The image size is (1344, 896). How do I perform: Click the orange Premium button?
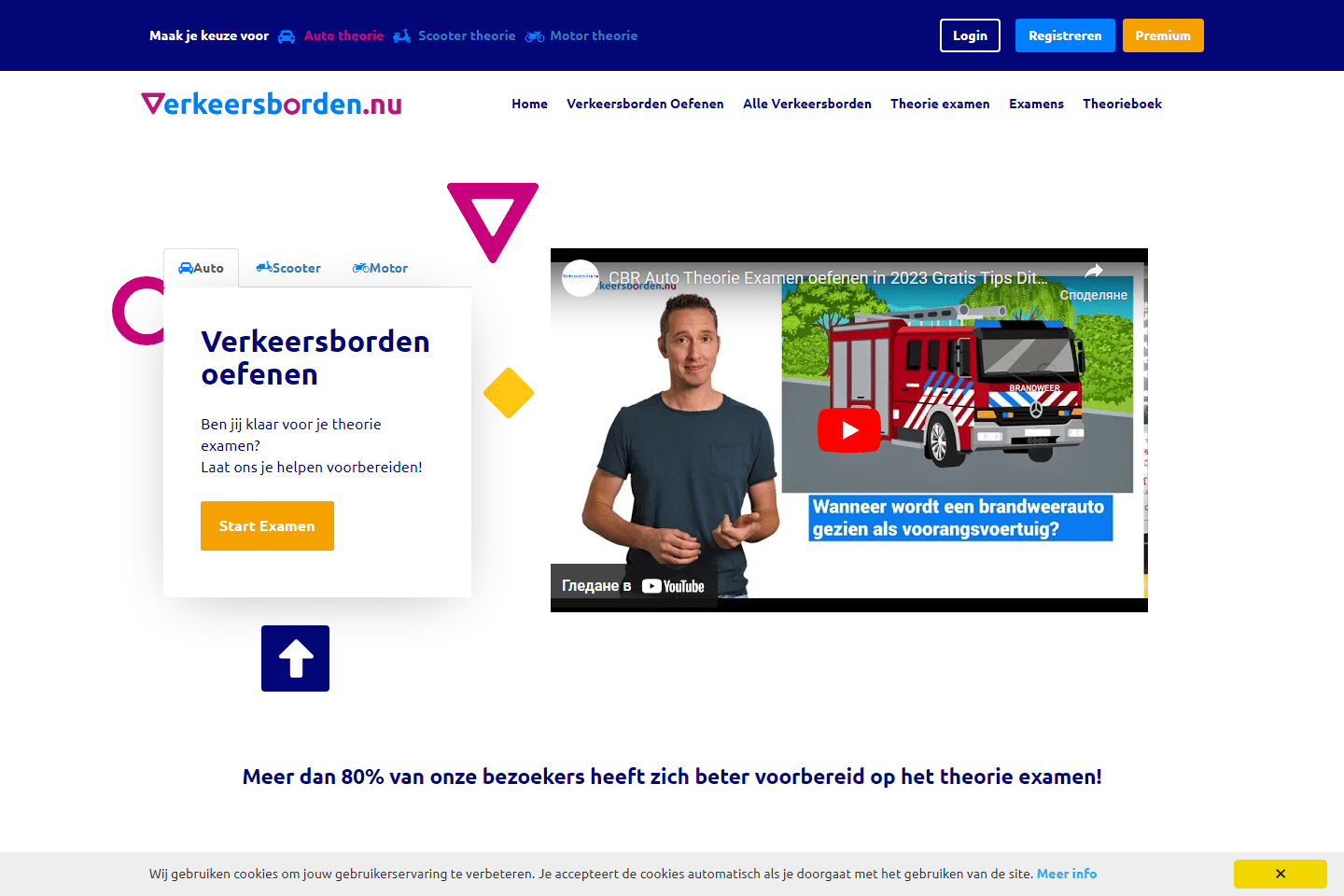(x=1163, y=35)
